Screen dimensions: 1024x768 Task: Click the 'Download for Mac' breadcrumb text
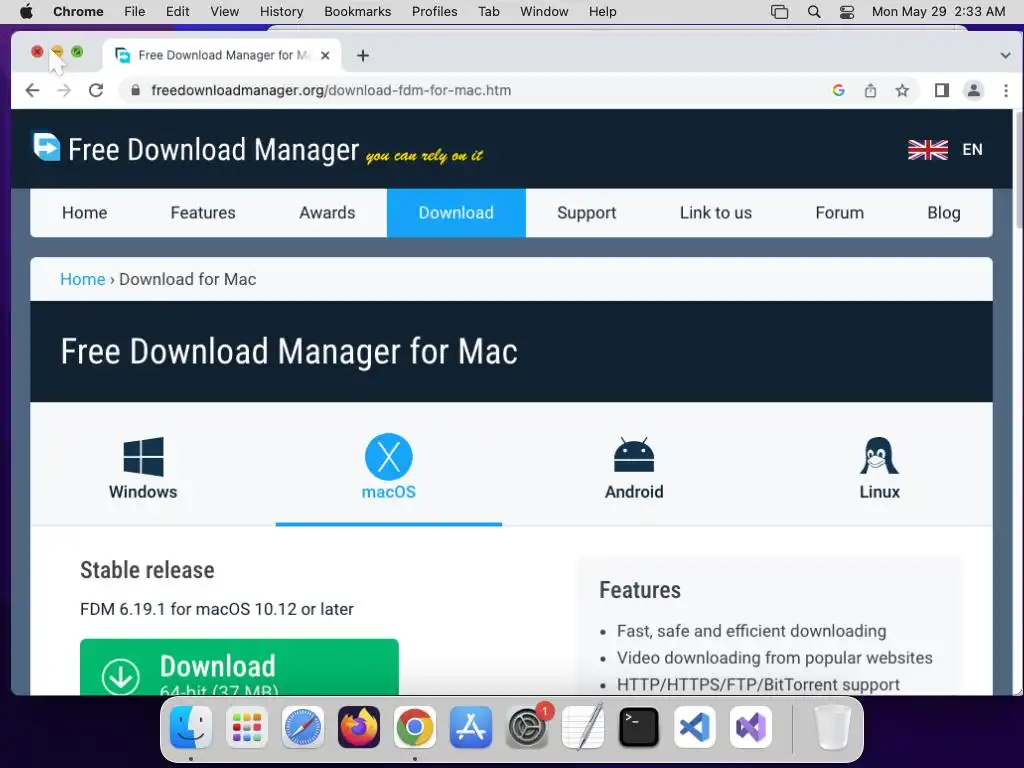click(187, 280)
